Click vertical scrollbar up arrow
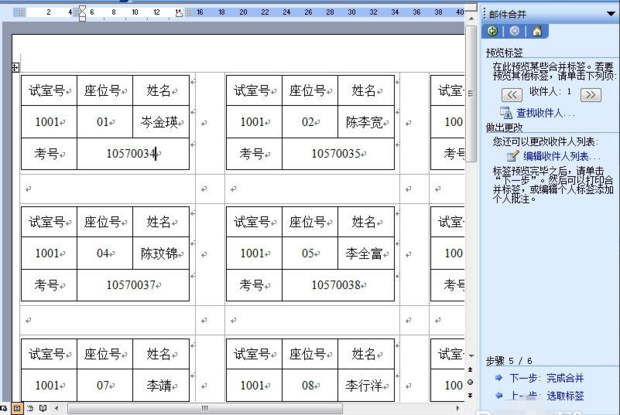The image size is (620, 415). point(471,18)
